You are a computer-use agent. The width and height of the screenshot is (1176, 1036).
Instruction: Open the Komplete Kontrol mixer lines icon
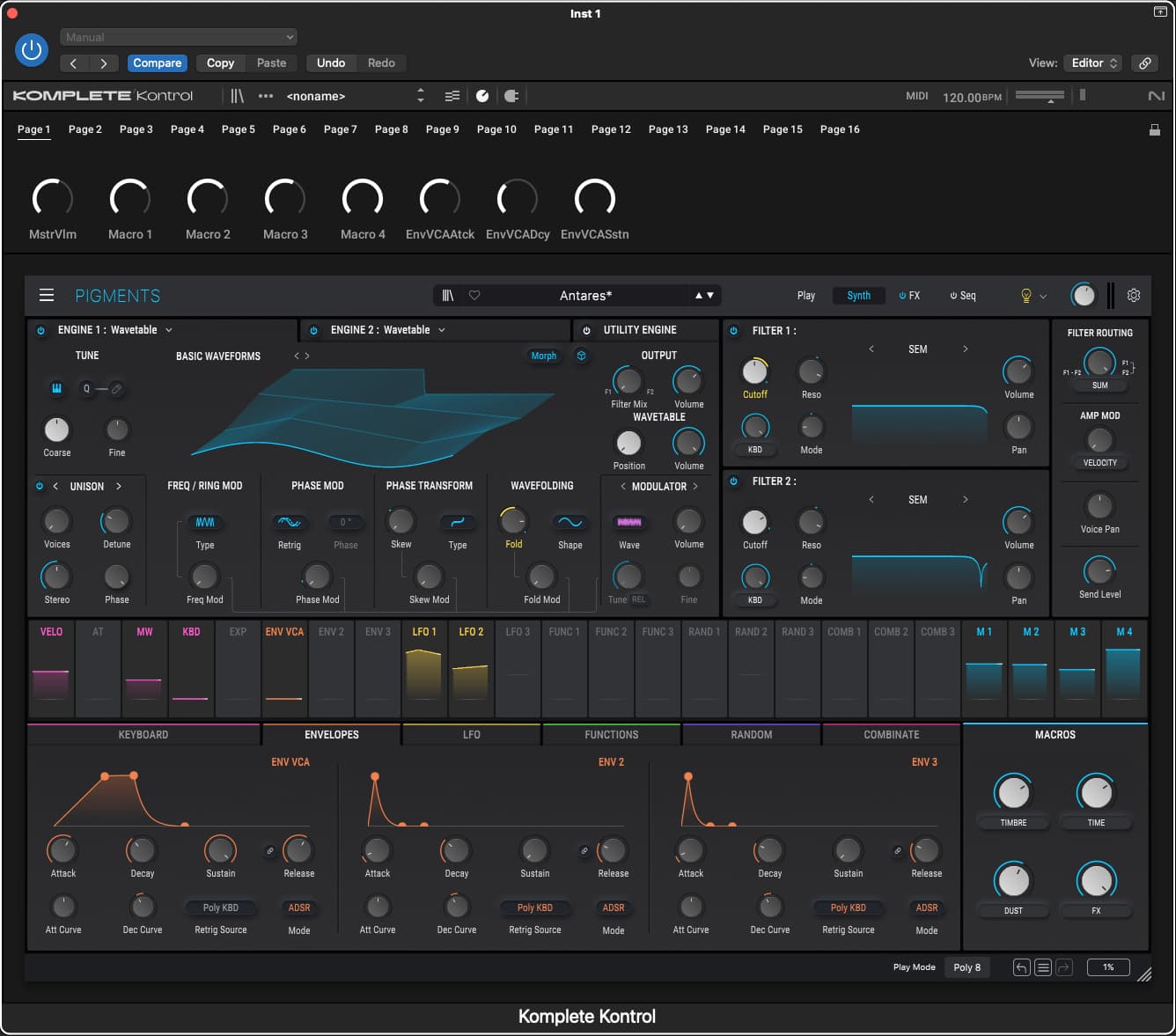(452, 96)
